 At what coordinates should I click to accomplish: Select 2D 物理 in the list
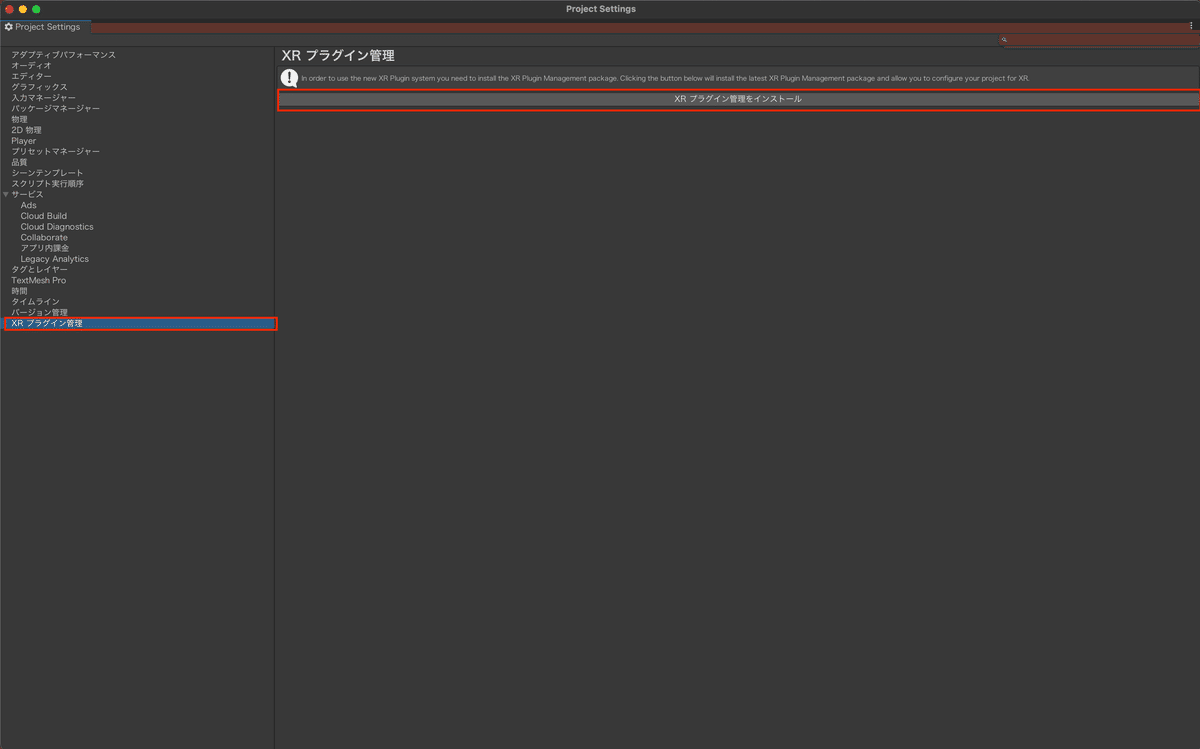[x=27, y=130]
